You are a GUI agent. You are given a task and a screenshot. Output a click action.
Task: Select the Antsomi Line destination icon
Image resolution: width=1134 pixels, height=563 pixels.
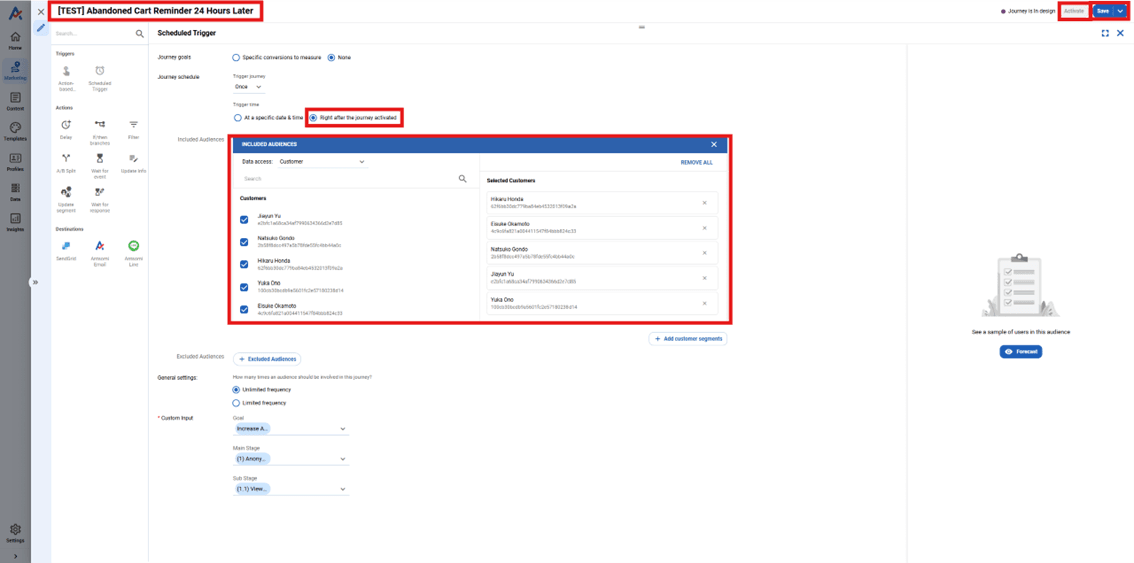point(133,246)
